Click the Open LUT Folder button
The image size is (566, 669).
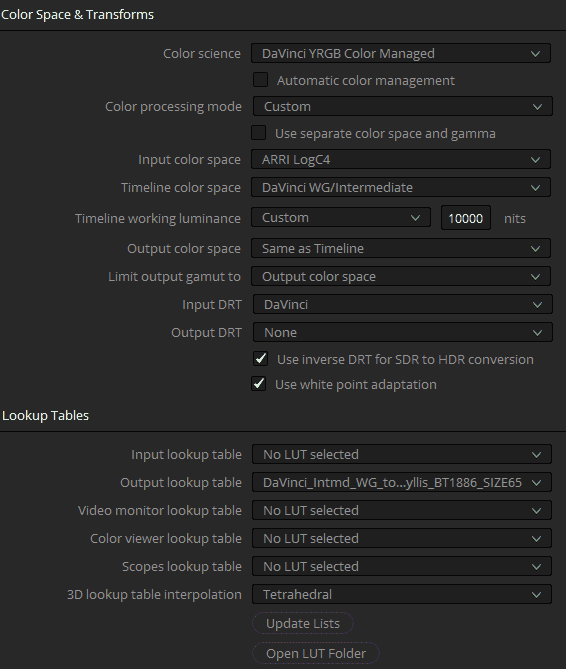click(x=316, y=653)
